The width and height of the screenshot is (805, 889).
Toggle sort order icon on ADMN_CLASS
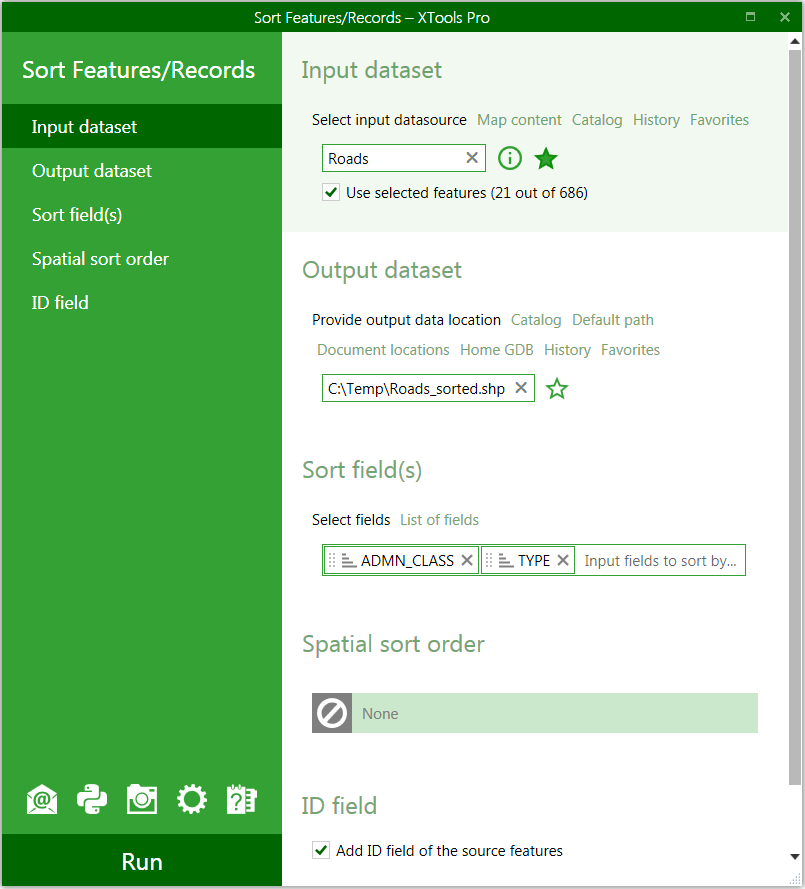pos(349,561)
